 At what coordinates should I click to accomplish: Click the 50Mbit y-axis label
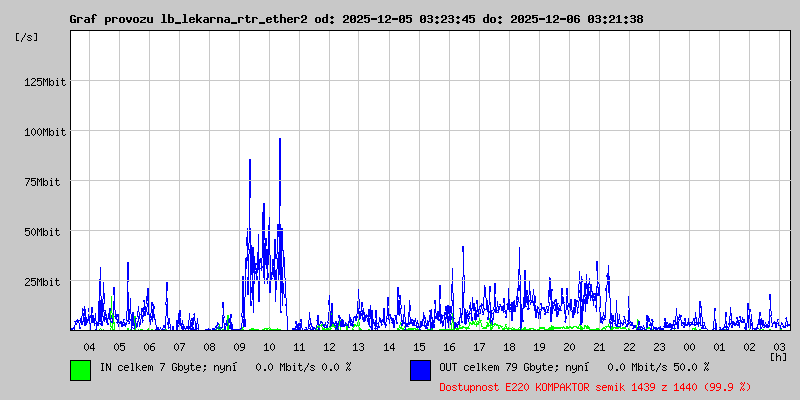[42, 232]
